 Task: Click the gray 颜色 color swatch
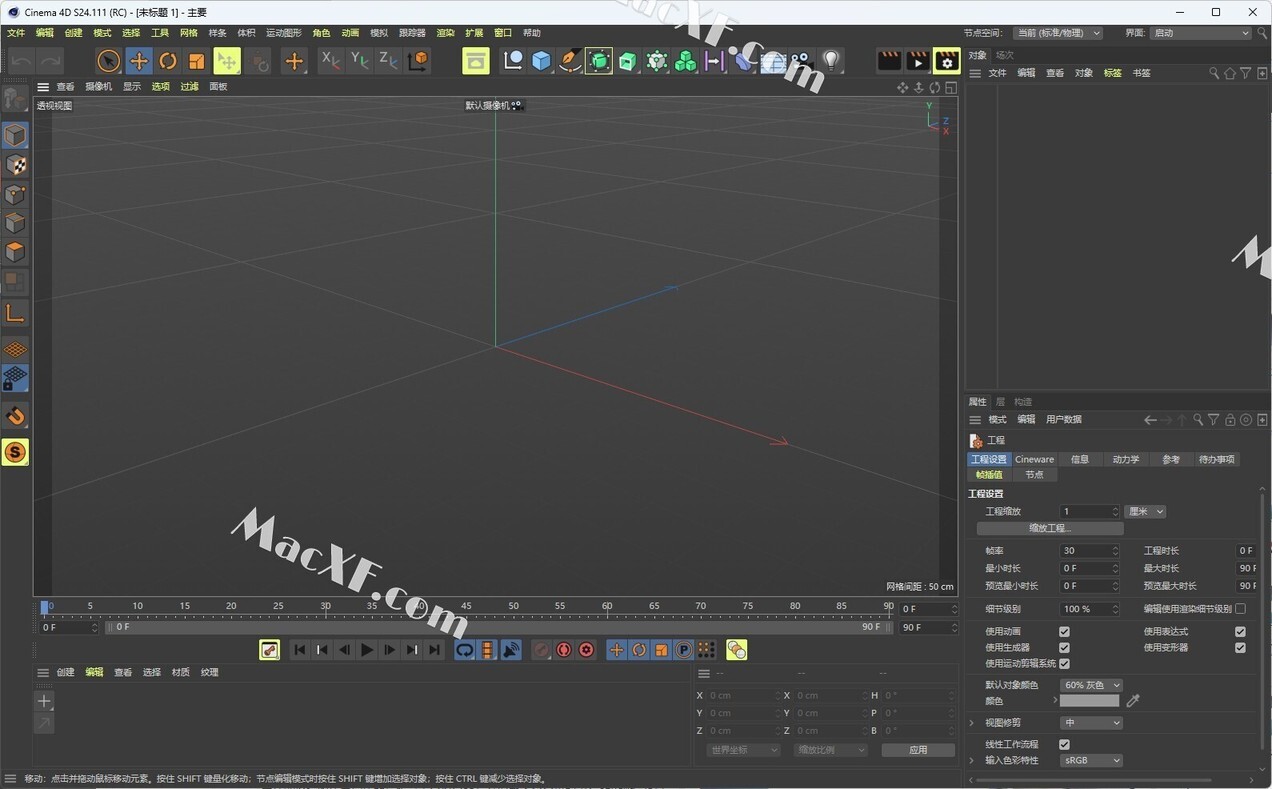1090,701
